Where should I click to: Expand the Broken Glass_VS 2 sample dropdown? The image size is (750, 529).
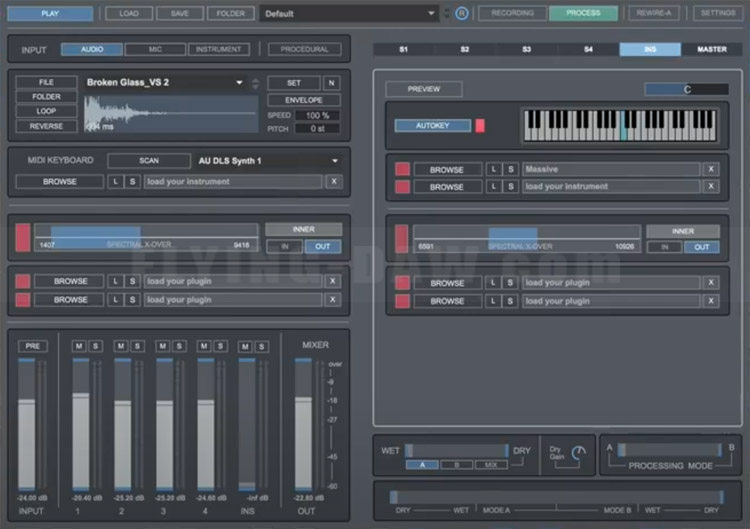[x=240, y=83]
